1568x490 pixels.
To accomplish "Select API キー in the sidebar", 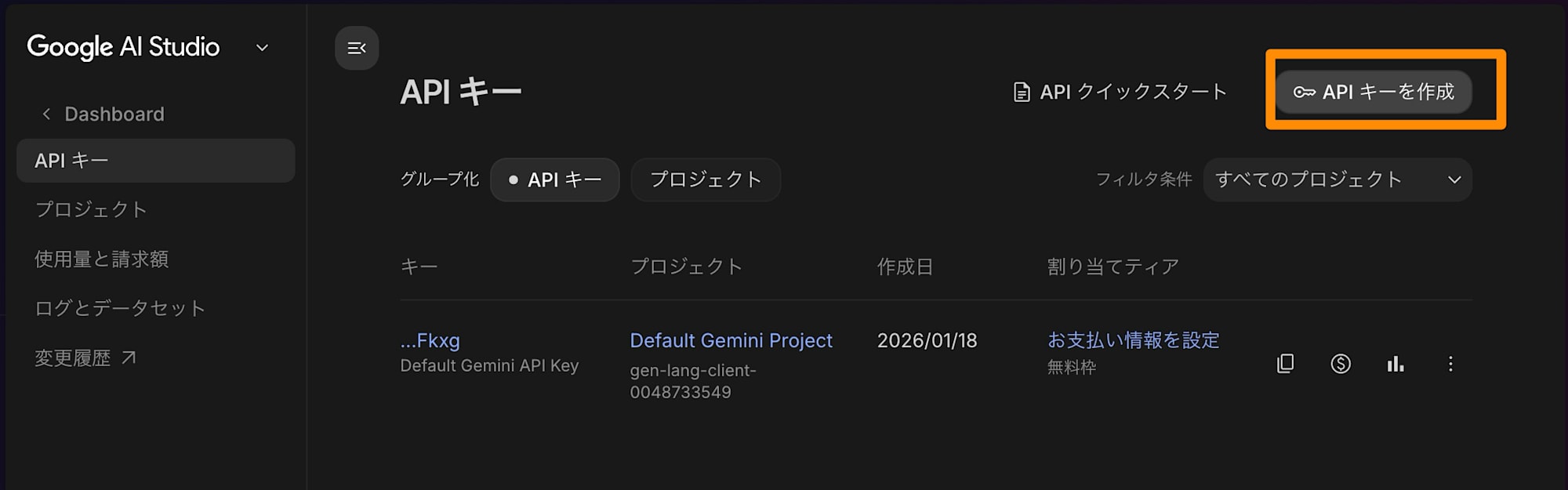I will click(x=155, y=161).
